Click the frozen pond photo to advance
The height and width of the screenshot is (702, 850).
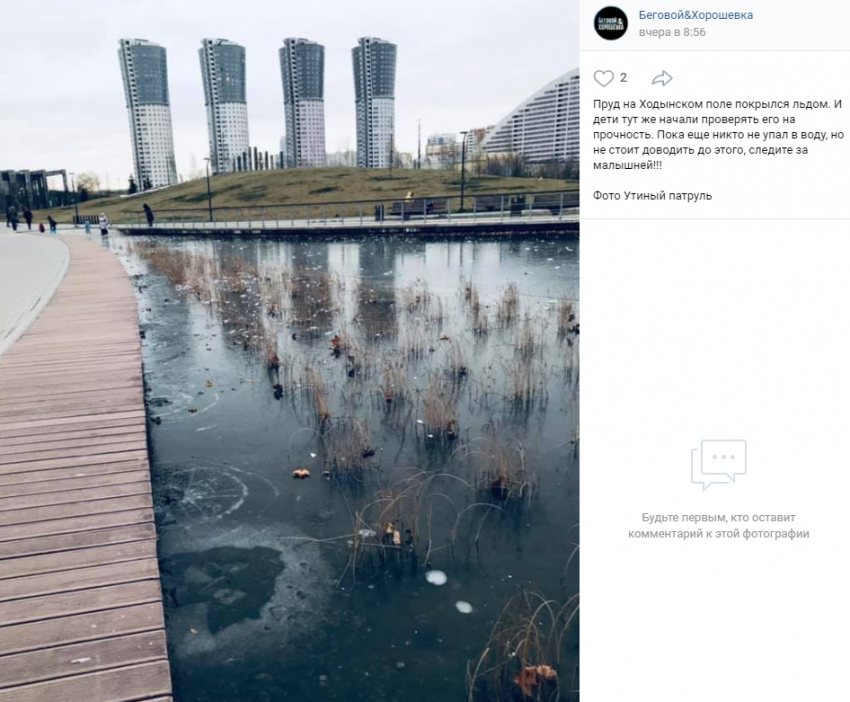[289, 351]
